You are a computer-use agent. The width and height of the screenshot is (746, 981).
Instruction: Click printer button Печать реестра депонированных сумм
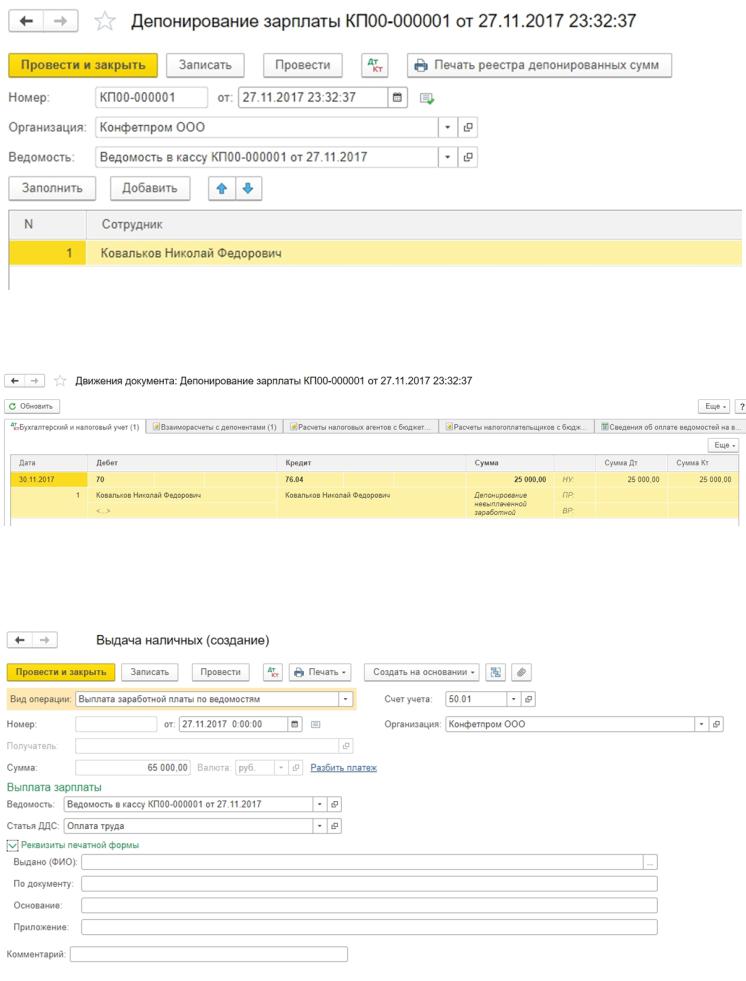[x=539, y=65]
